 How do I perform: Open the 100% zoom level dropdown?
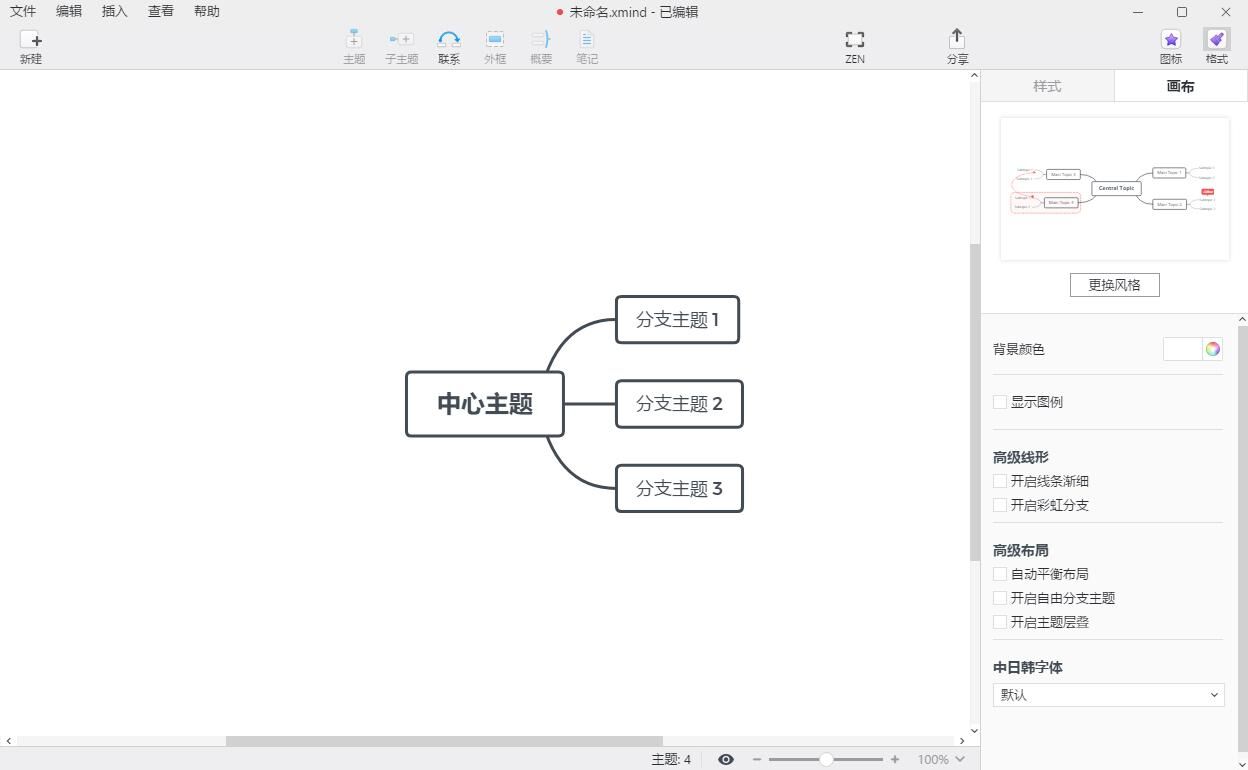[x=941, y=760]
